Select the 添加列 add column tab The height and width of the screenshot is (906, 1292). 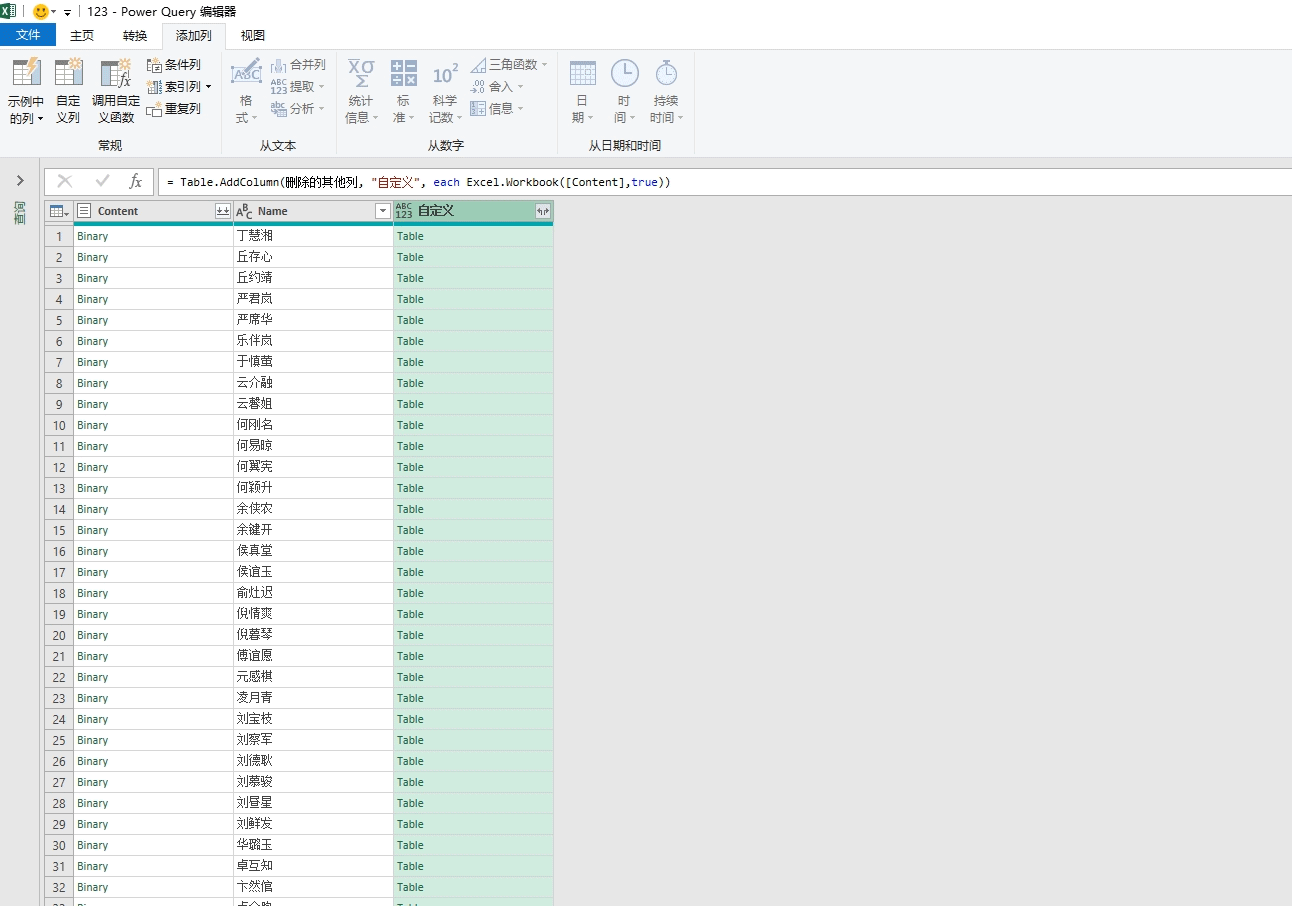194,35
